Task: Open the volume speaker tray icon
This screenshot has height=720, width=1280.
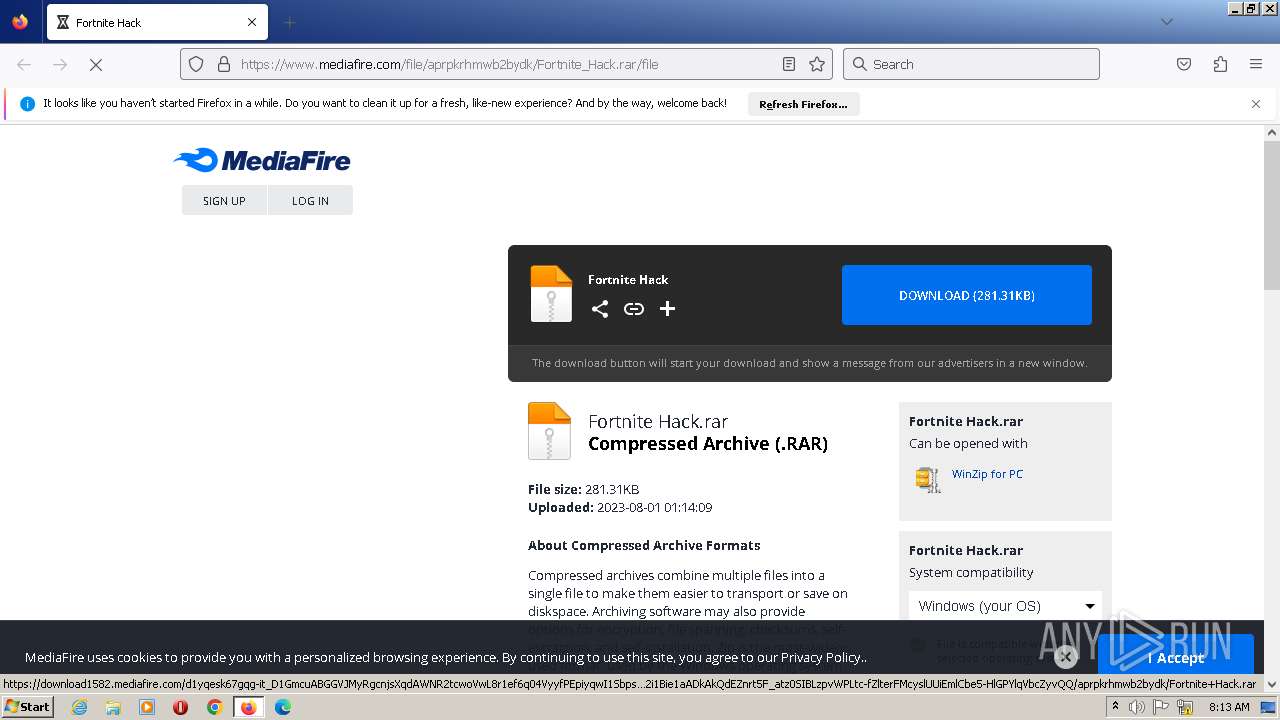Action: click(1137, 707)
